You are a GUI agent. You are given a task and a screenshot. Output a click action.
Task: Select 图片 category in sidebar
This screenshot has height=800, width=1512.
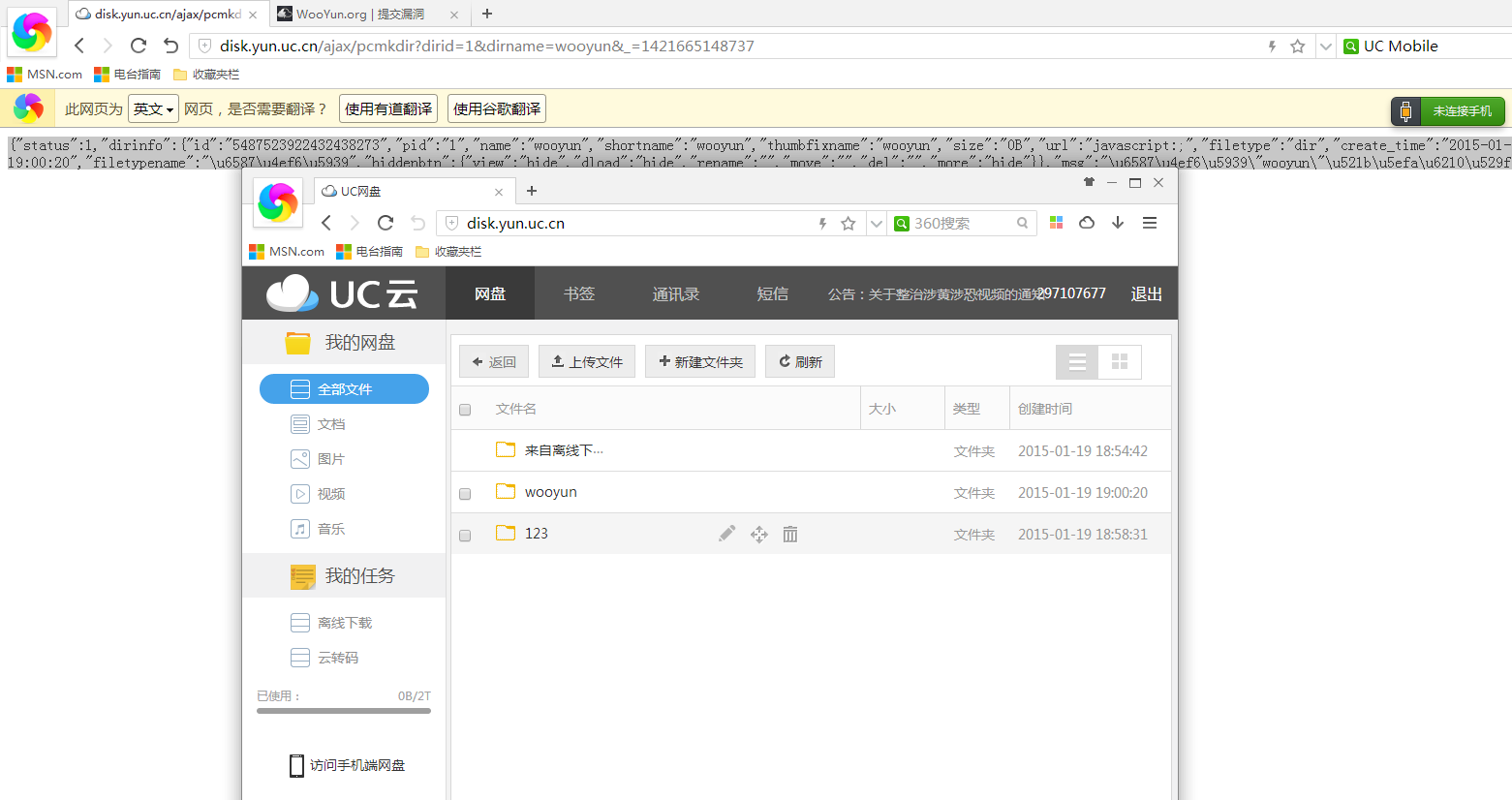pyautogui.click(x=318, y=459)
